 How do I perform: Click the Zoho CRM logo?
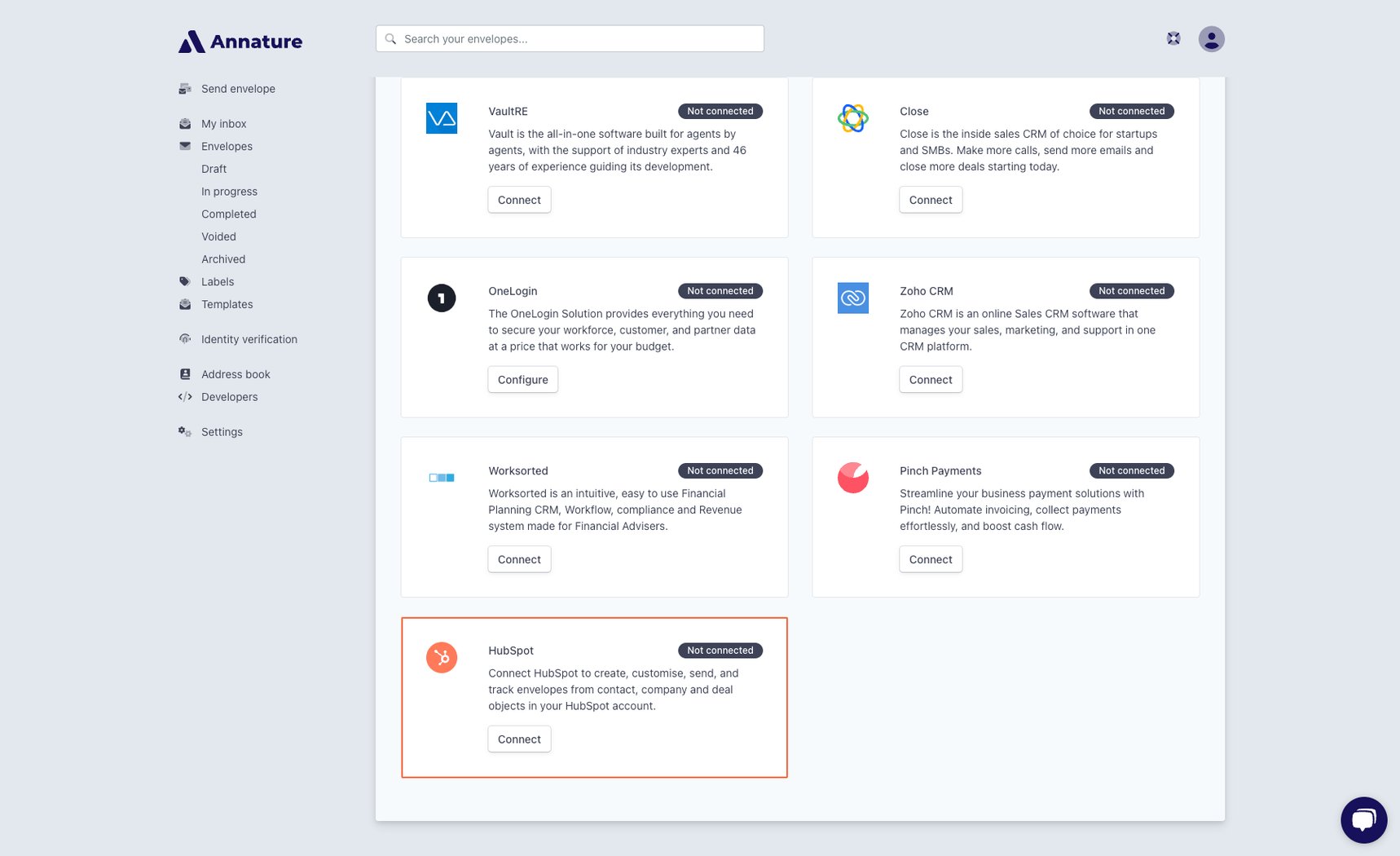(852, 298)
